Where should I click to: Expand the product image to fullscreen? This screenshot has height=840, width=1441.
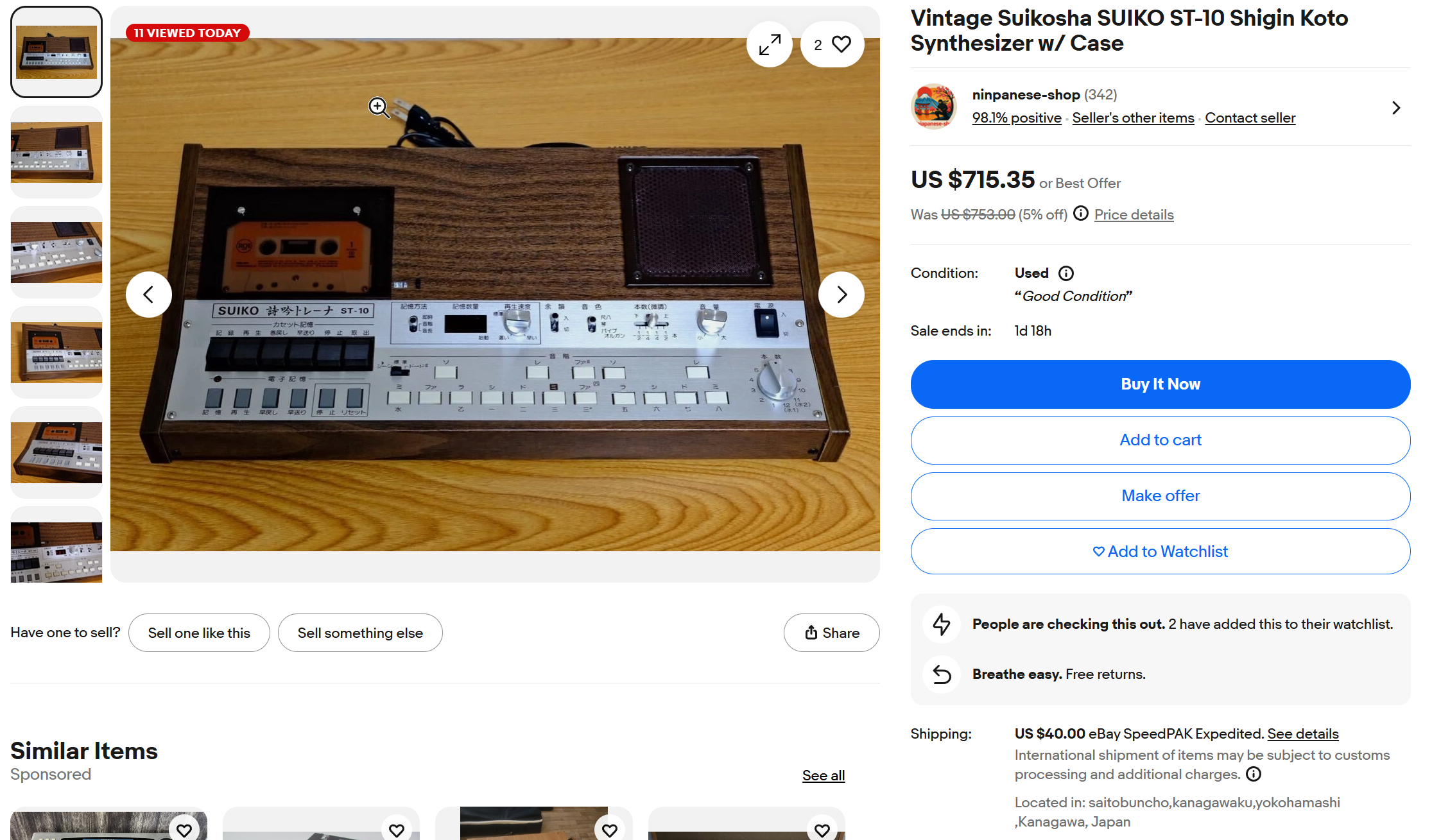tap(769, 44)
